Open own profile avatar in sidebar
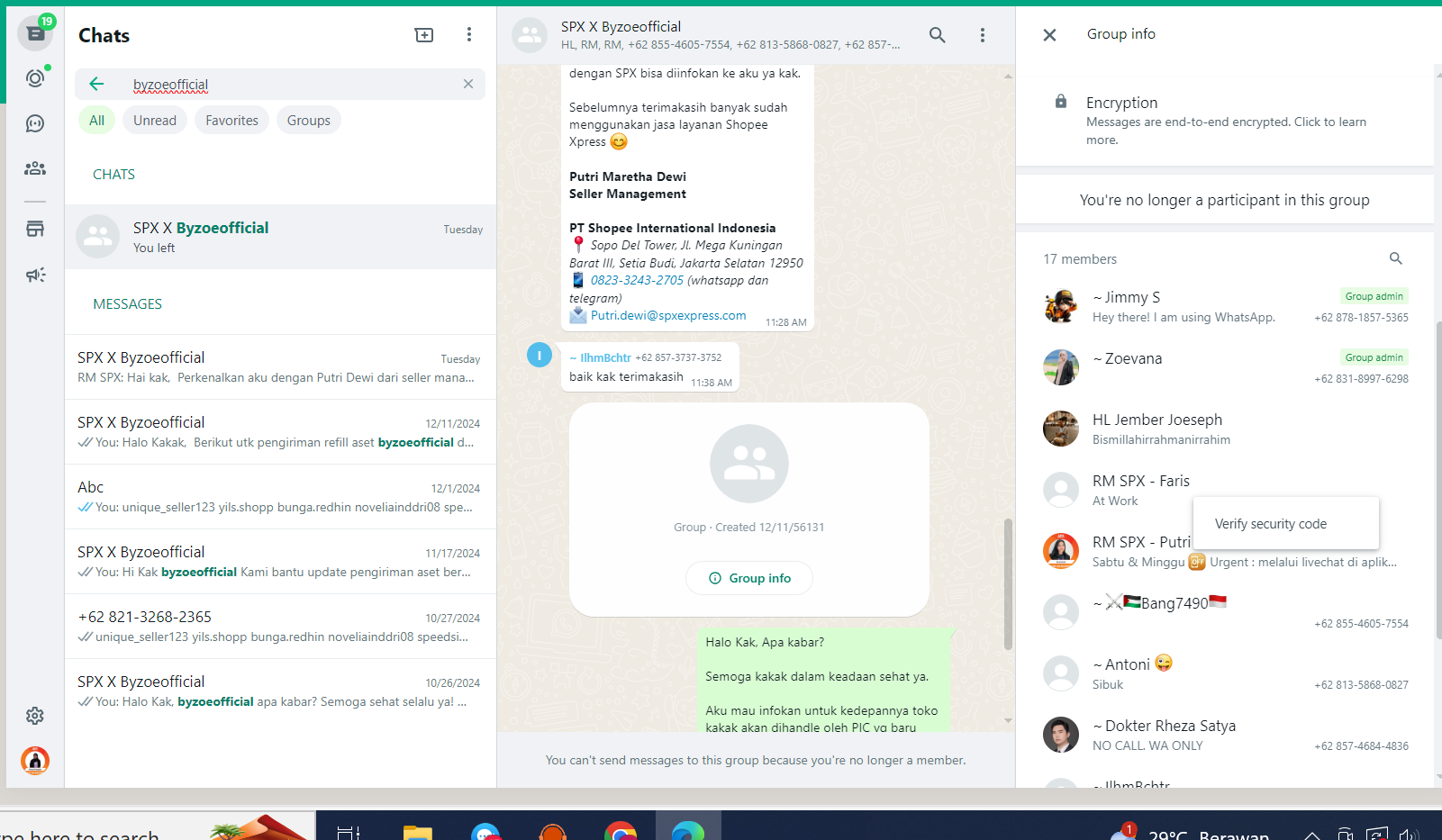Viewport: 1442px width, 840px height. 35,761
